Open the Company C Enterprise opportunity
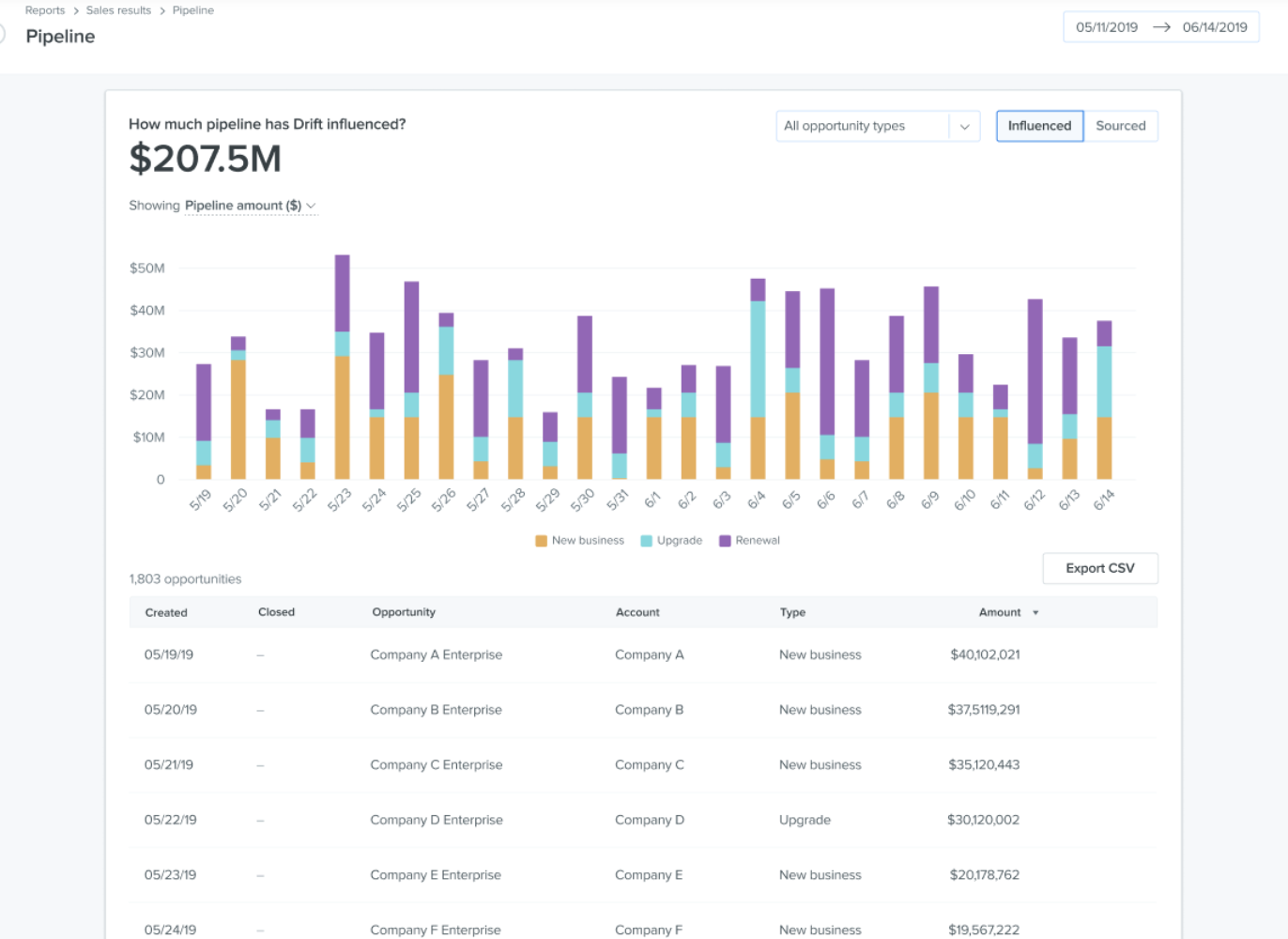This screenshot has height=939, width=1288. (x=437, y=764)
